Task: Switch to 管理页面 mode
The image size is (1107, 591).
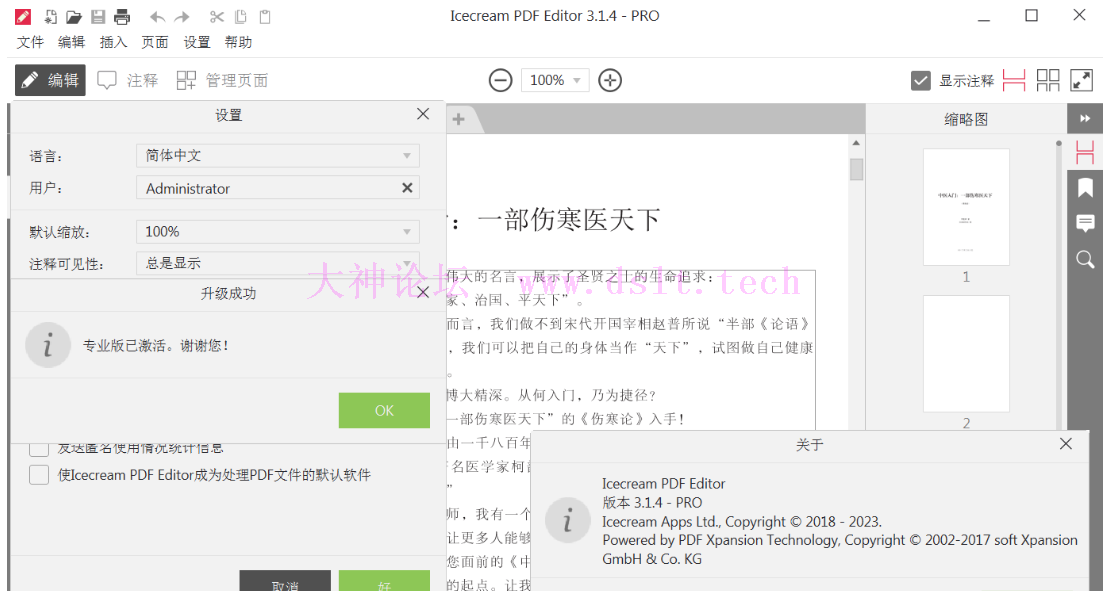Action: pos(222,80)
